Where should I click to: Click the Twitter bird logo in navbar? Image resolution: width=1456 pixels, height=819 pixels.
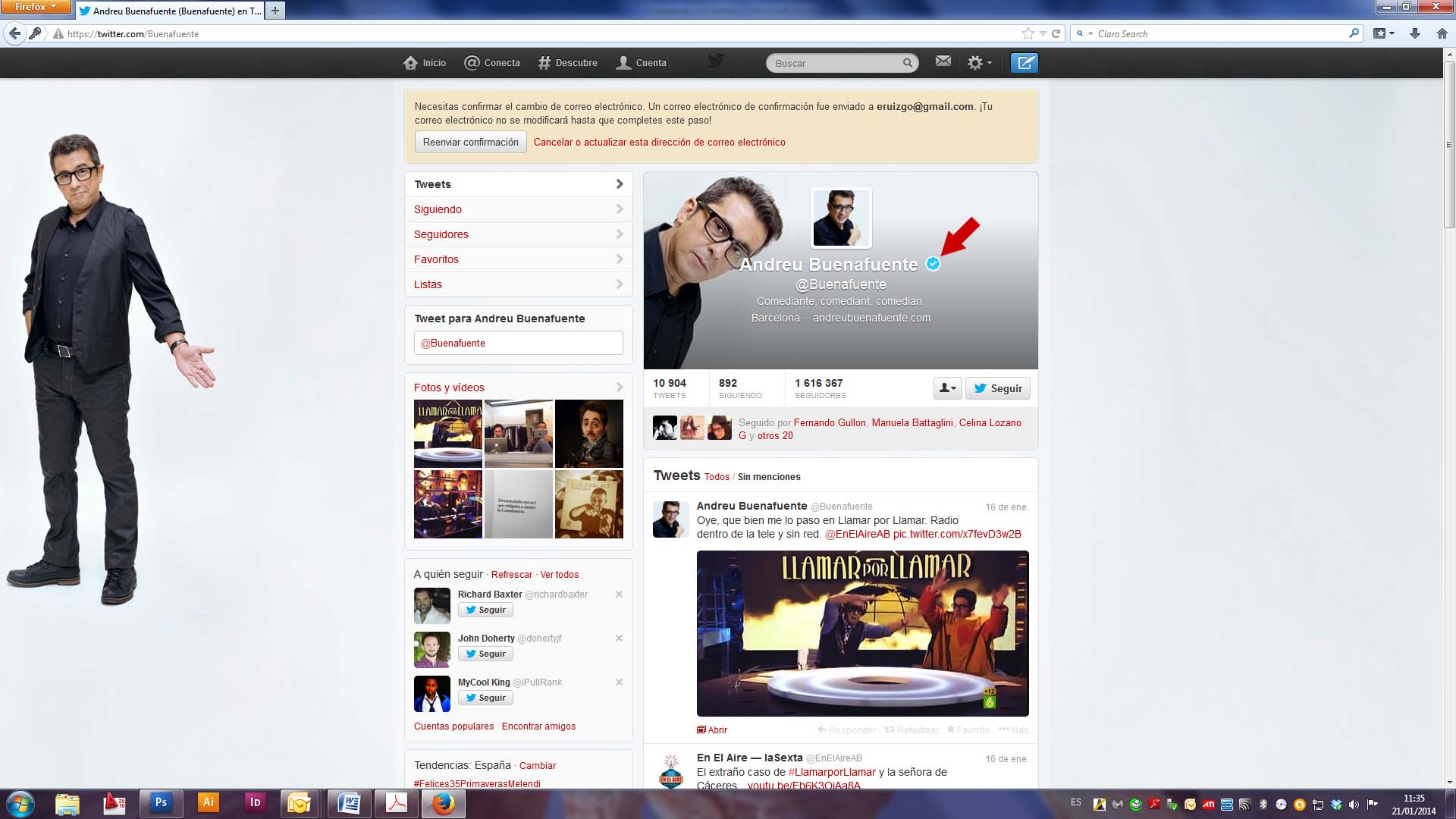[715, 61]
